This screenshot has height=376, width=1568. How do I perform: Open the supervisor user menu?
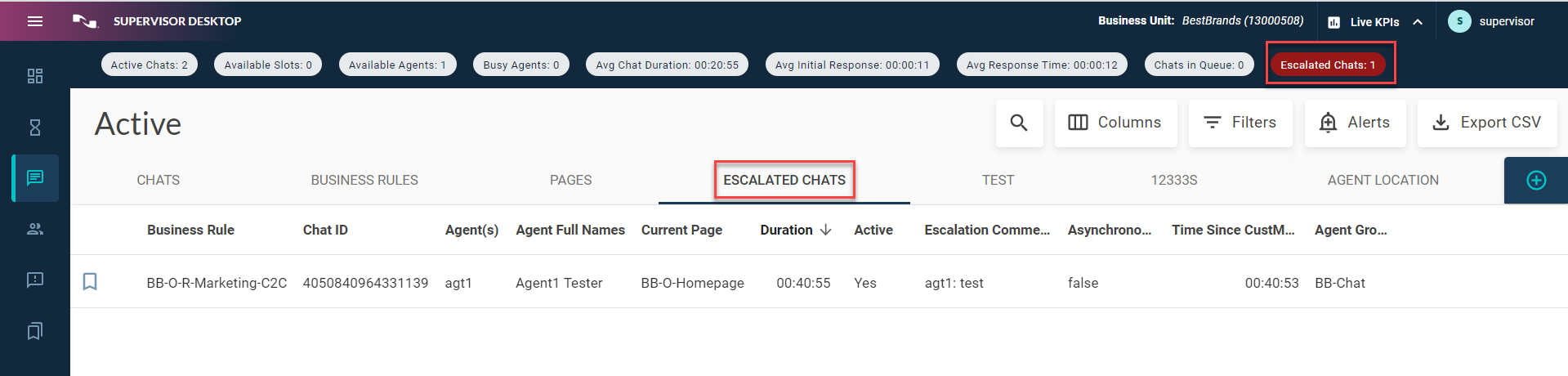point(1492,21)
